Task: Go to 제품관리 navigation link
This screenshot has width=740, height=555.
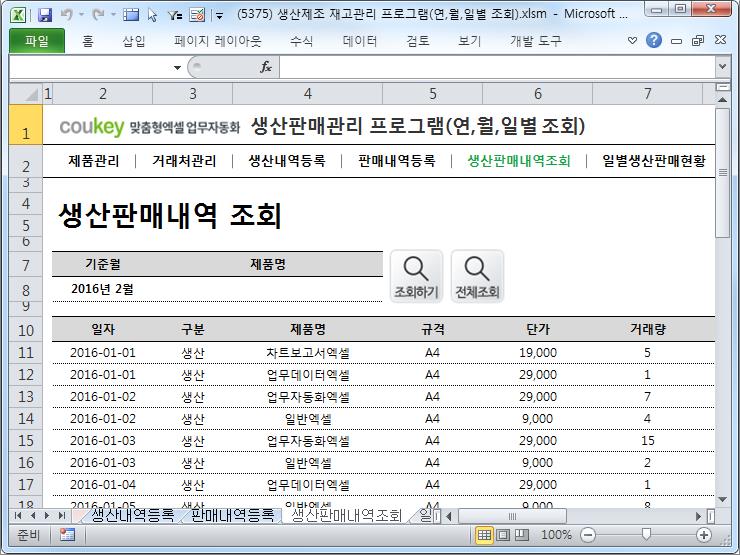Action: 93,161
